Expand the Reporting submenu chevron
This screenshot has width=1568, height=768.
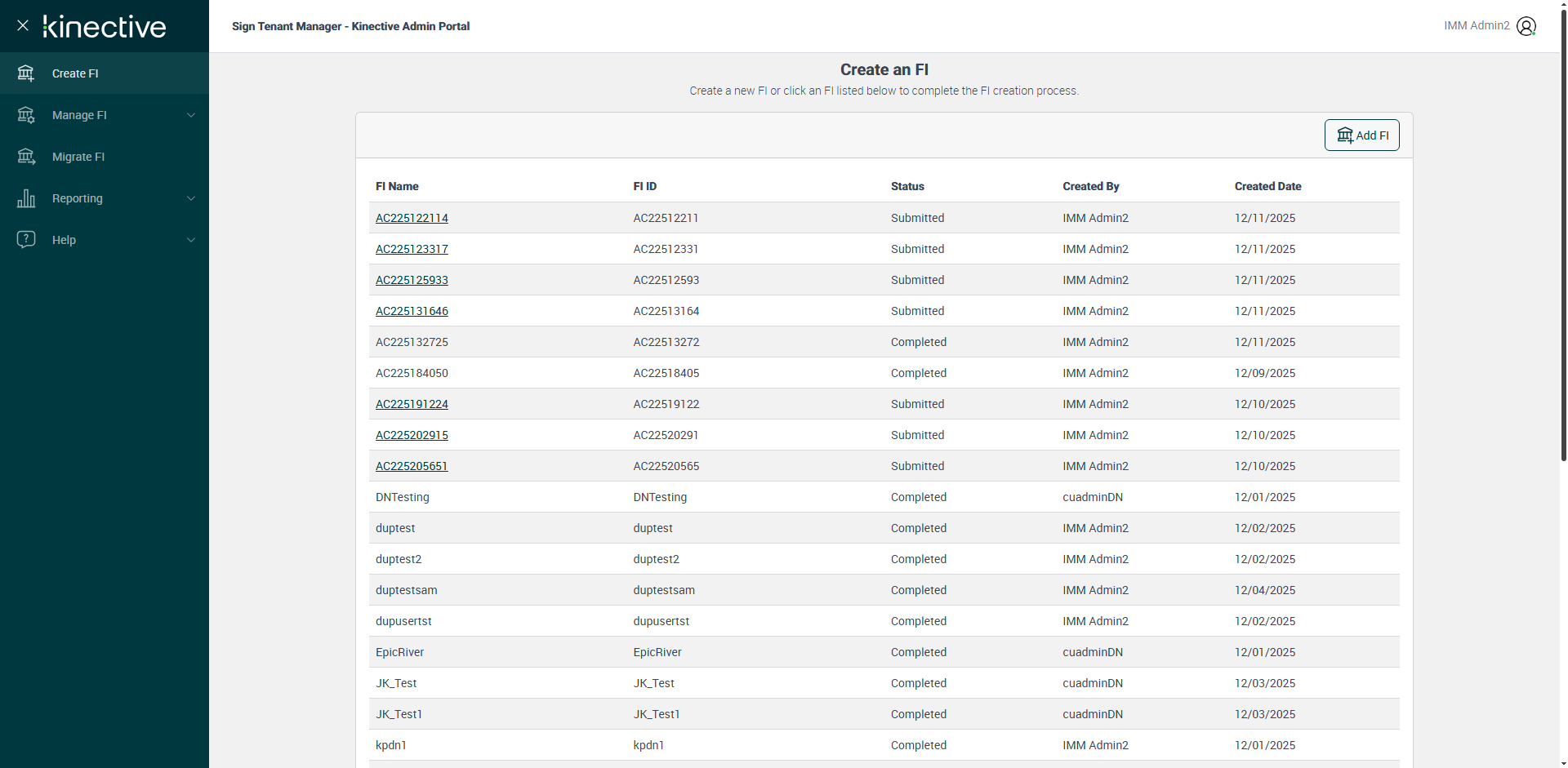coord(191,198)
